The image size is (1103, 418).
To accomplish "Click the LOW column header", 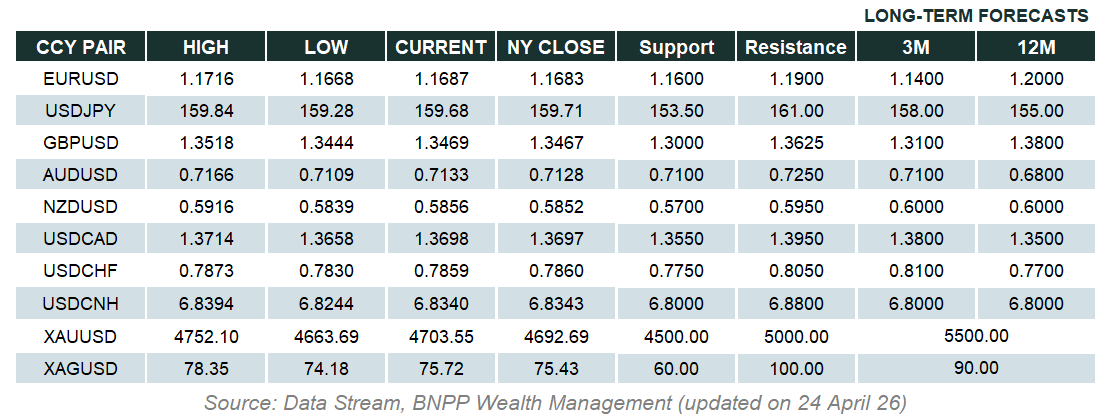I will (x=325, y=47).
